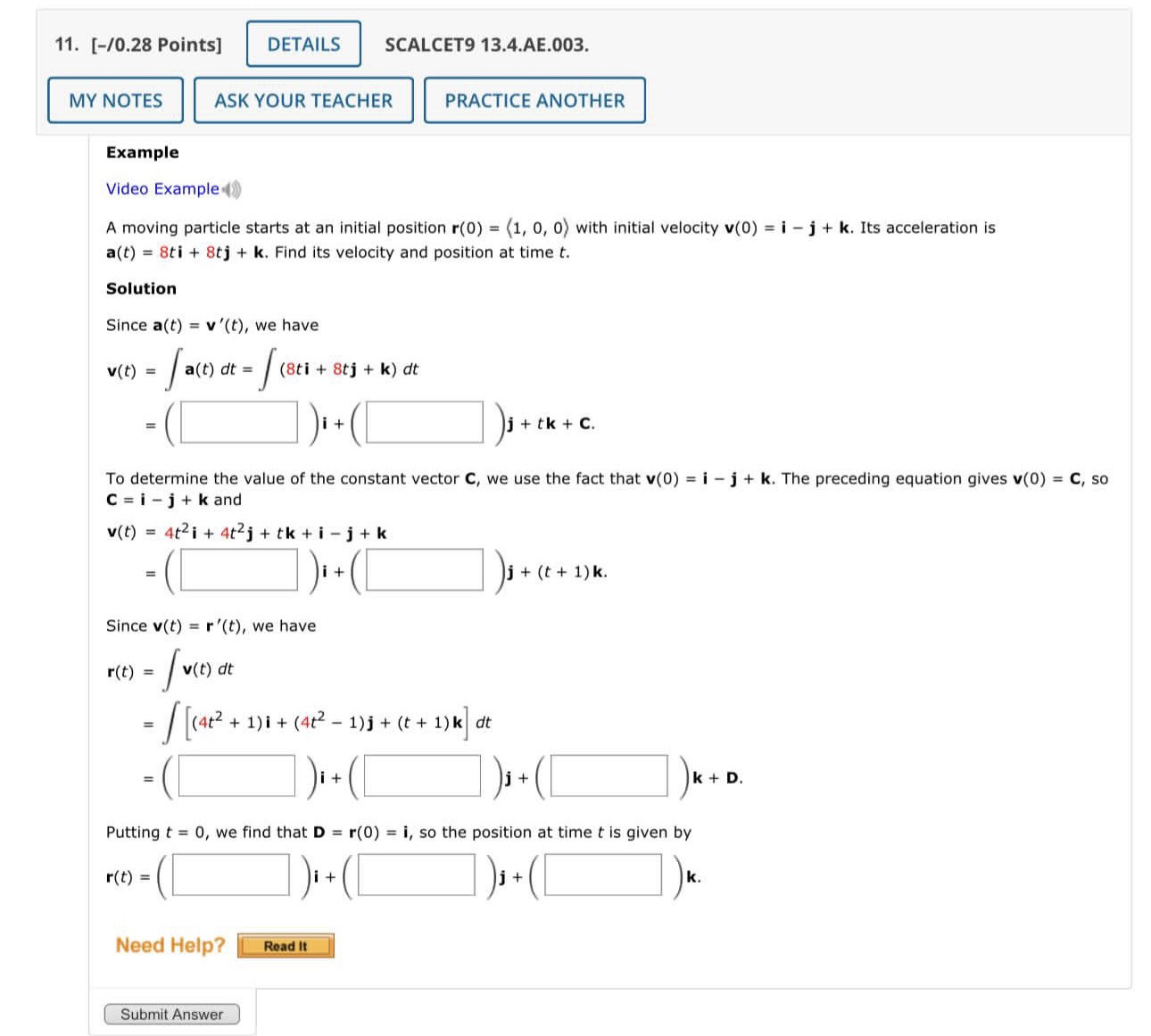The height and width of the screenshot is (1036, 1151).
Task: Click the DETAILS button
Action: (x=303, y=43)
